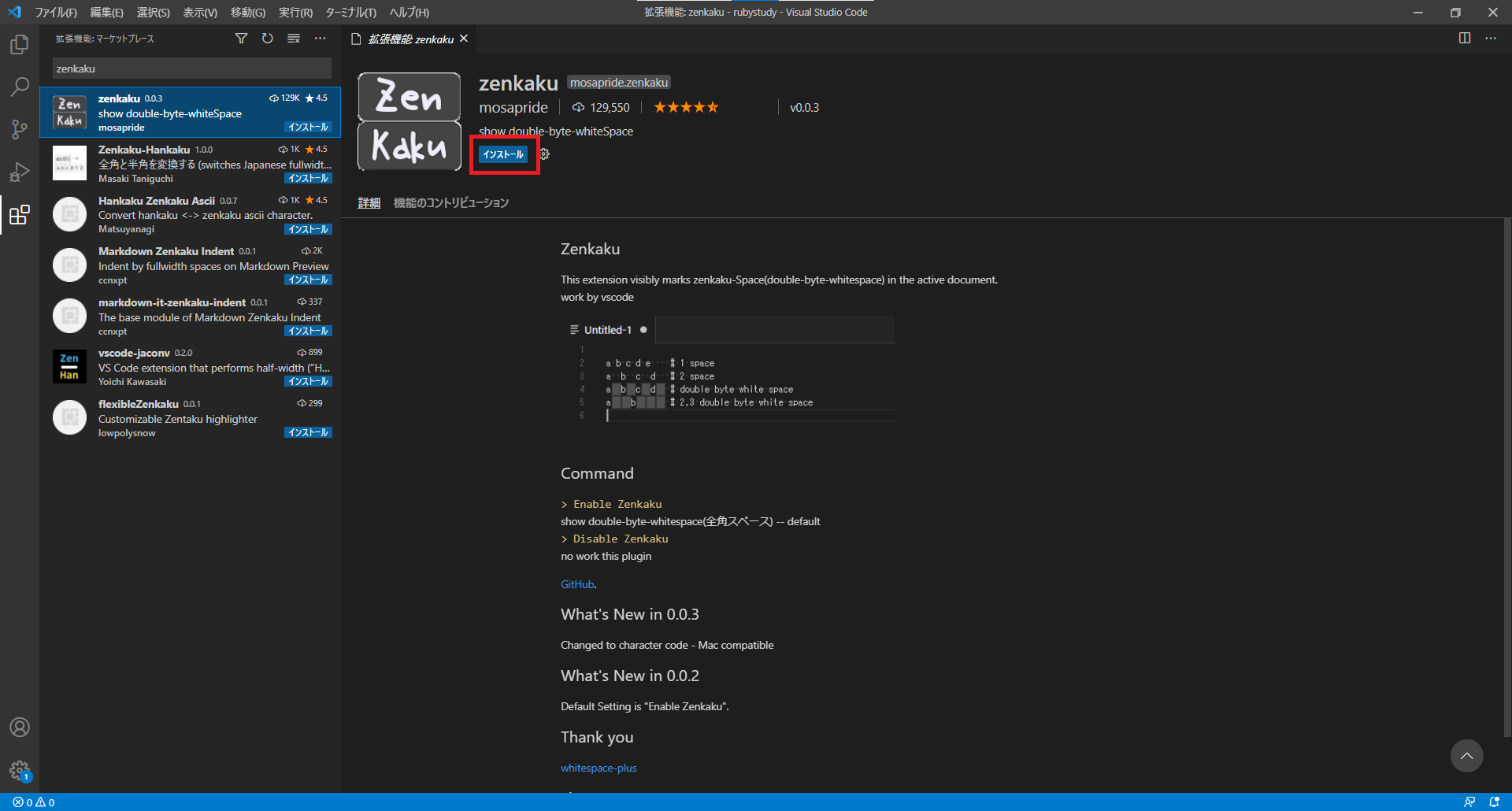Click the scroll-to-top round button
Image resolution: width=1512 pixels, height=811 pixels.
pos(1466,756)
